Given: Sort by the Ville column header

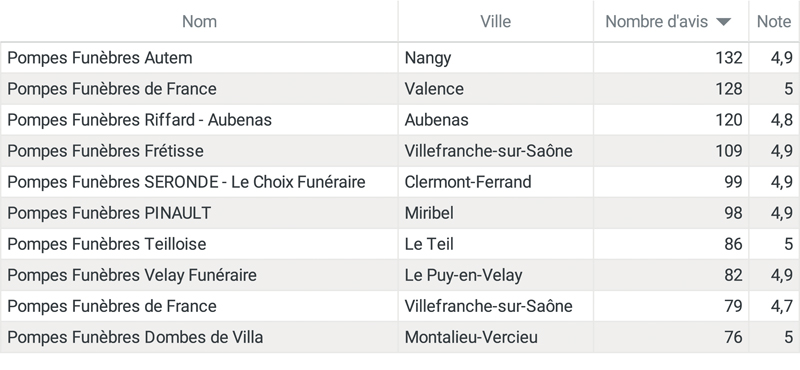Looking at the screenshot, I should pos(495,21).
